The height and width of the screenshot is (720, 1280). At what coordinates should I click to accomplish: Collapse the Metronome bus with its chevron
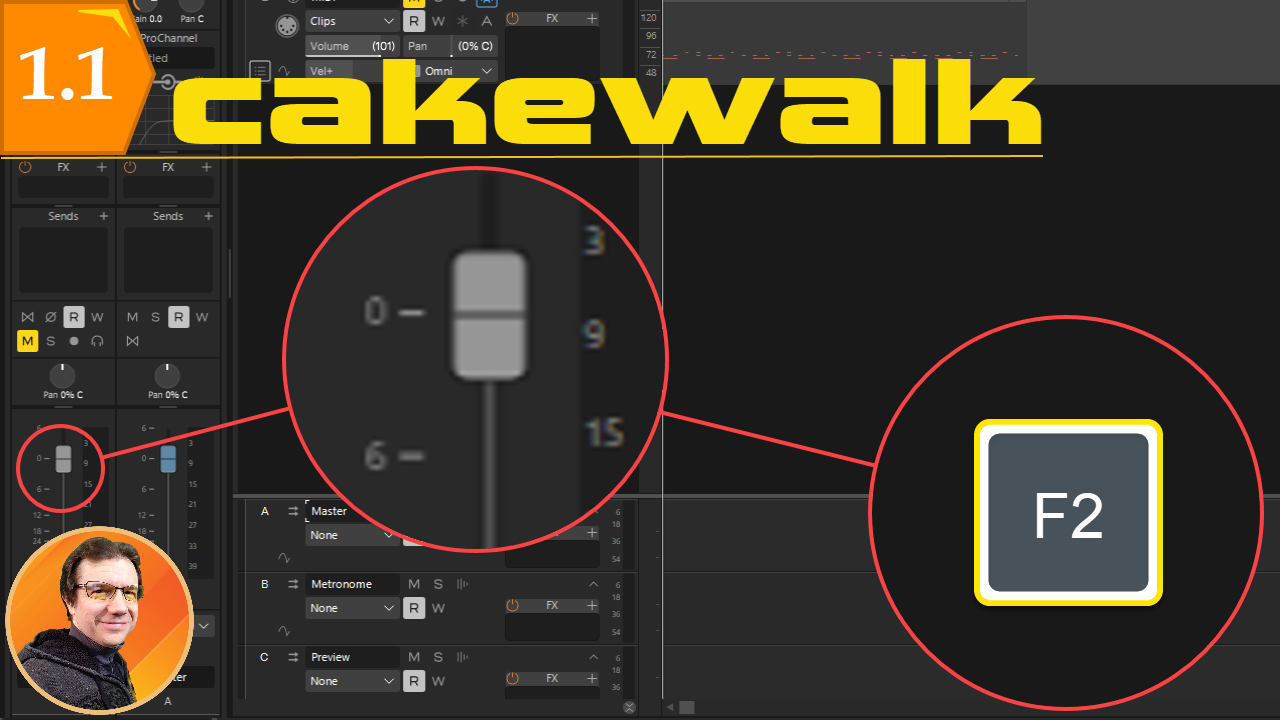pyautogui.click(x=593, y=584)
